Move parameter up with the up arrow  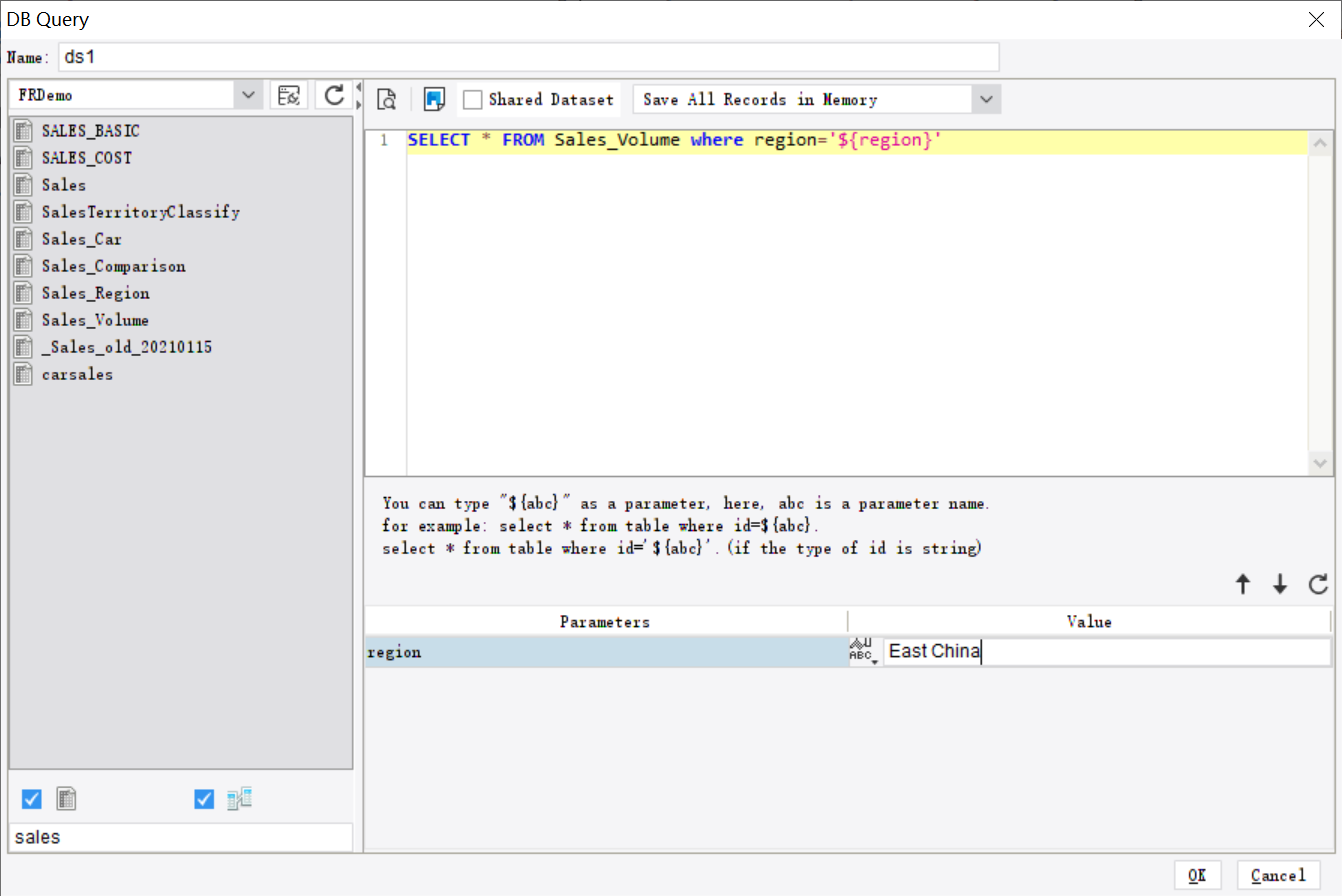[x=1243, y=585]
